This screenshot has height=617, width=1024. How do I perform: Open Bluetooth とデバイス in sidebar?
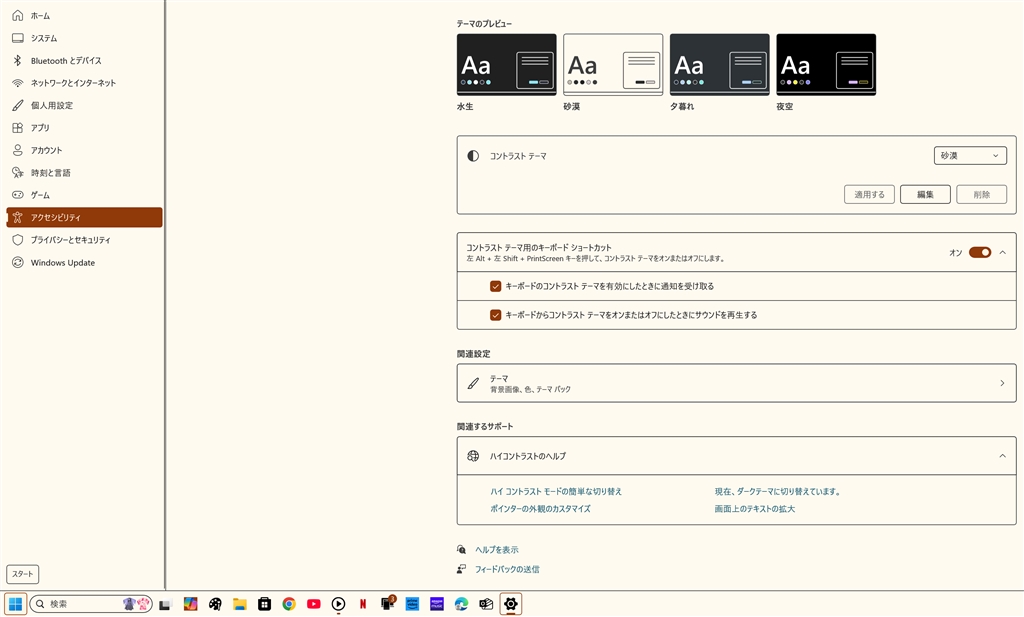65,61
